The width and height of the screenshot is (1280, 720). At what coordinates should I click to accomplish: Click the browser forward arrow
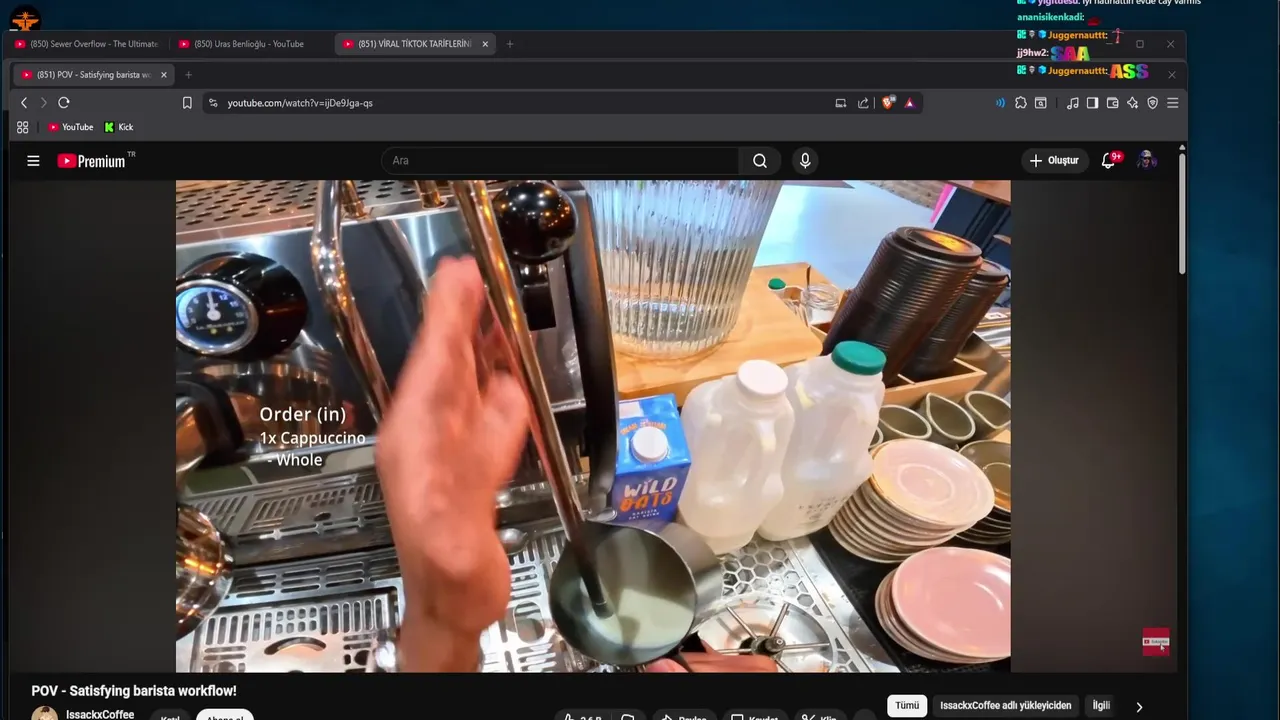[43, 103]
